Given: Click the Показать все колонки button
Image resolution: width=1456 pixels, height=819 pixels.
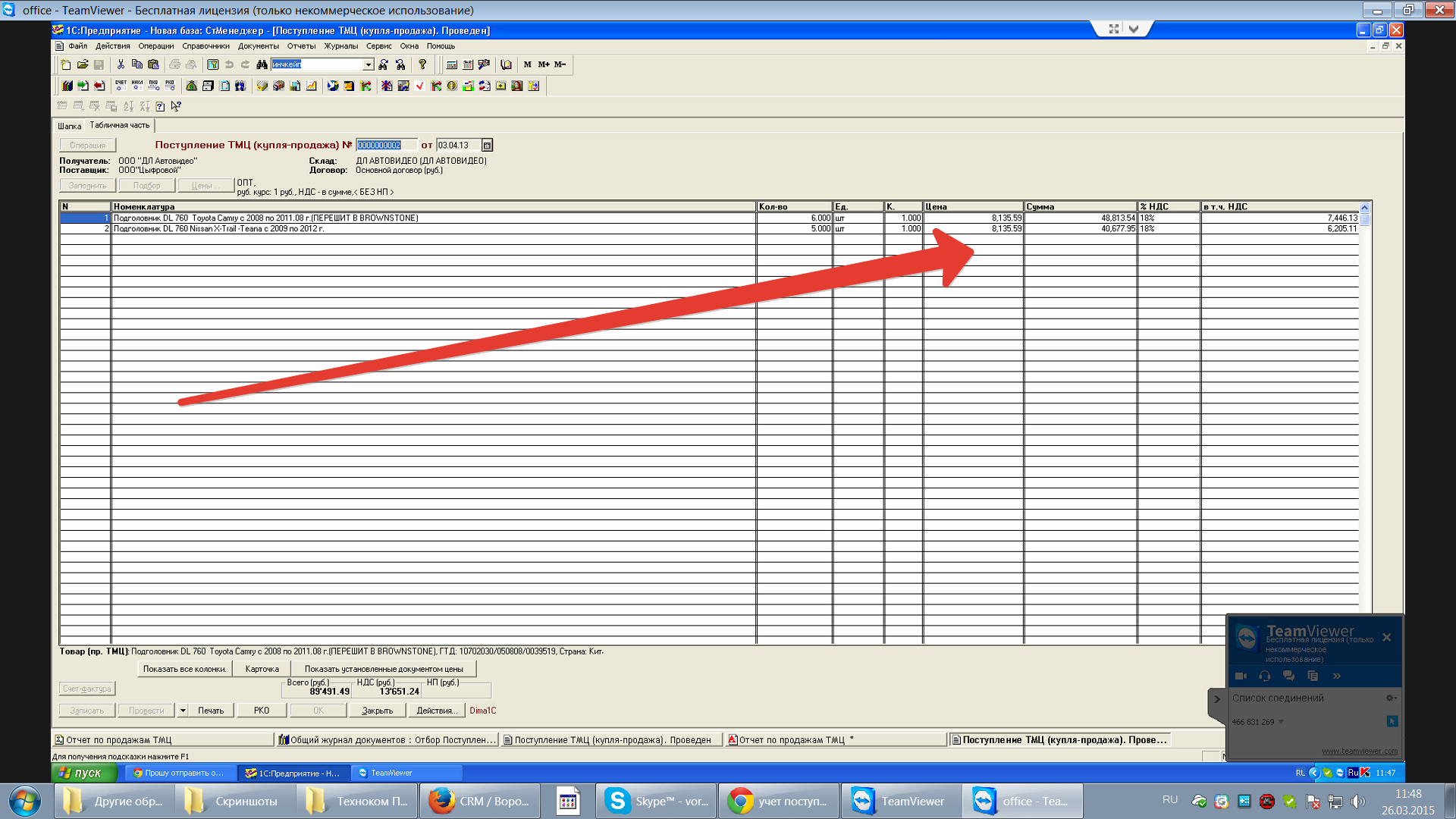Looking at the screenshot, I should [x=184, y=669].
